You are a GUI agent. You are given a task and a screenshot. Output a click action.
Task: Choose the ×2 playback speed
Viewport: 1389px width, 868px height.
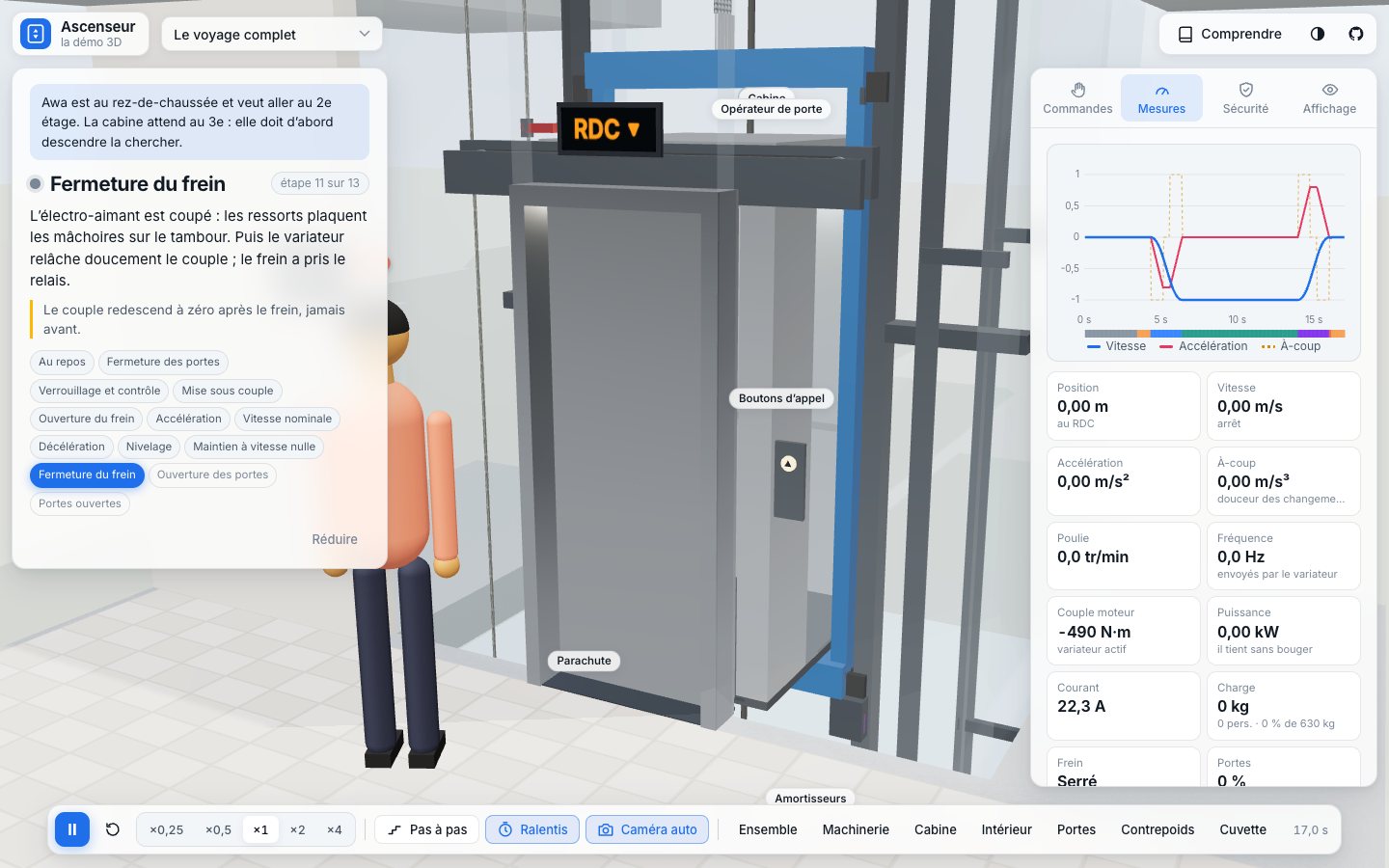click(297, 829)
